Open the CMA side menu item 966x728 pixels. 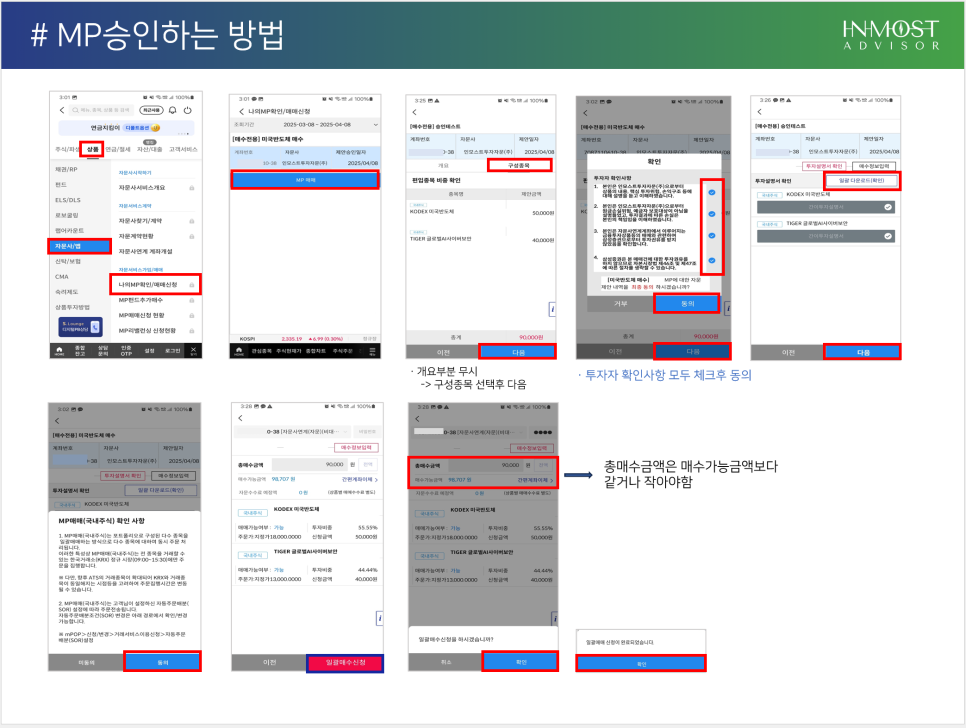[62, 277]
